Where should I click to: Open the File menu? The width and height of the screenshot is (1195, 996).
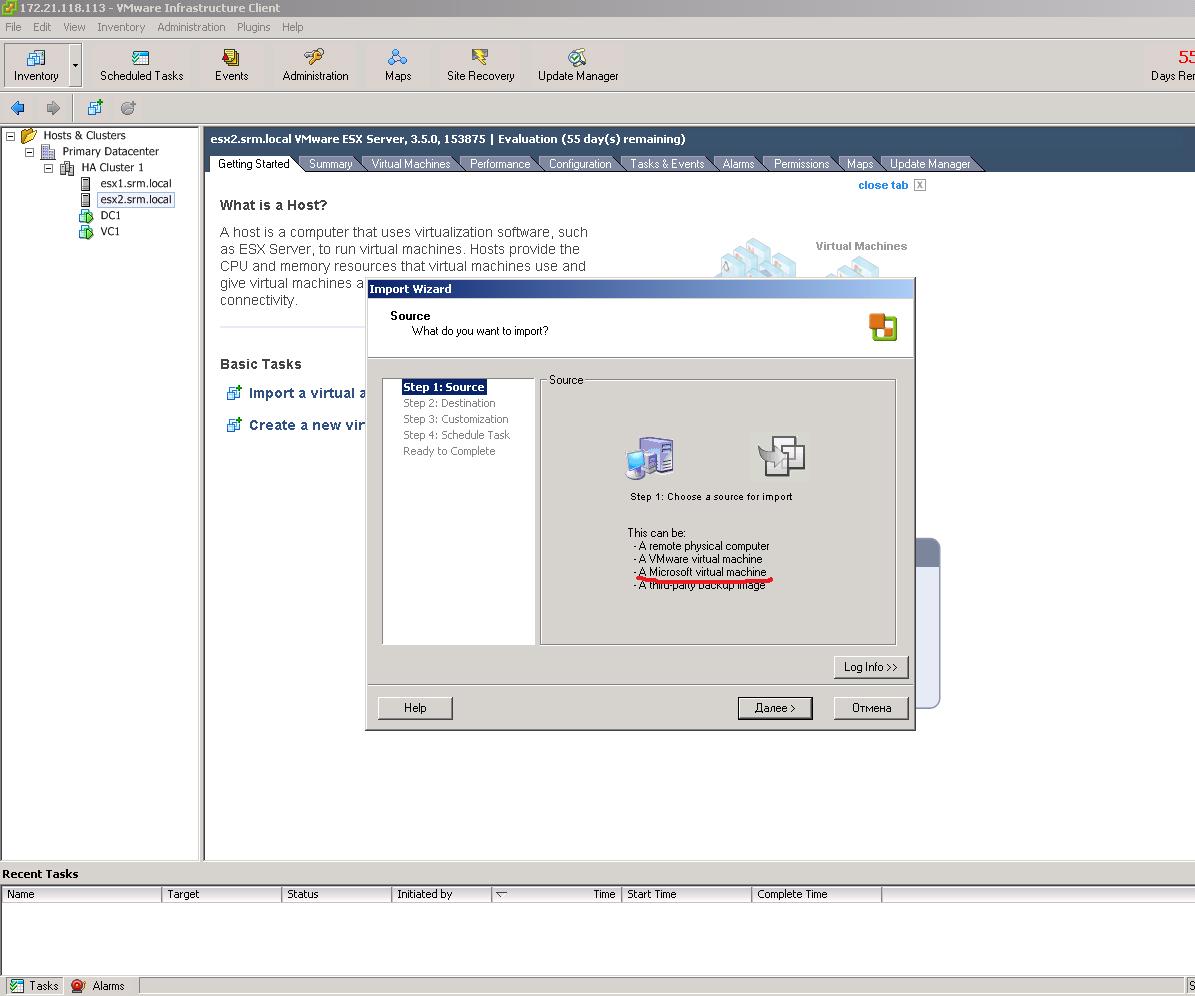coord(13,27)
